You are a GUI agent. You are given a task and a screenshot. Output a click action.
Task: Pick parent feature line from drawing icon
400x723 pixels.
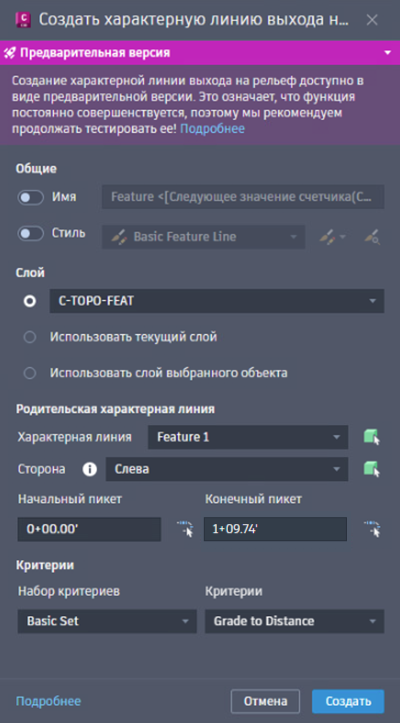(x=371, y=437)
